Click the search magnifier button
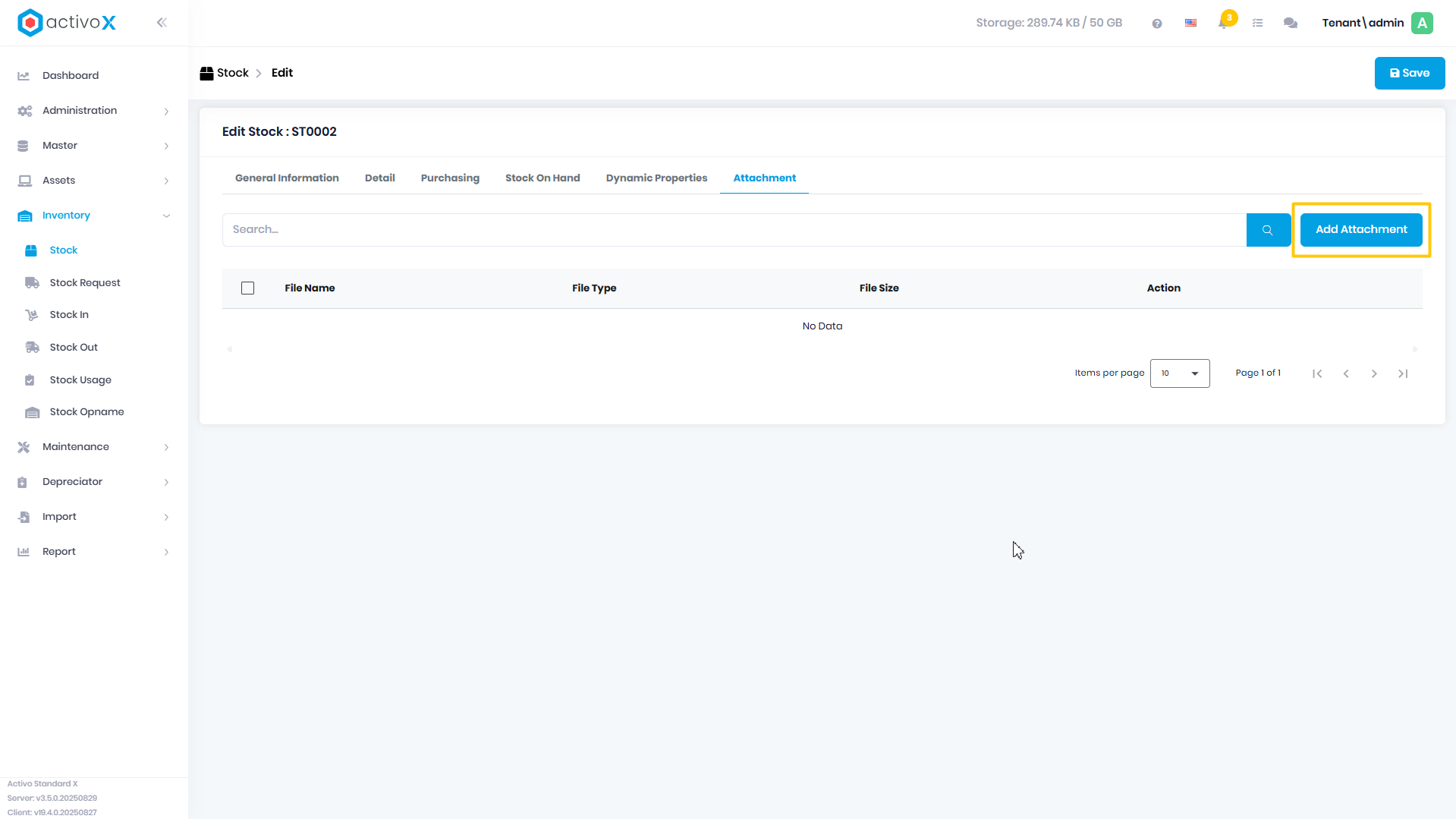The image size is (1456, 819). coord(1268,230)
